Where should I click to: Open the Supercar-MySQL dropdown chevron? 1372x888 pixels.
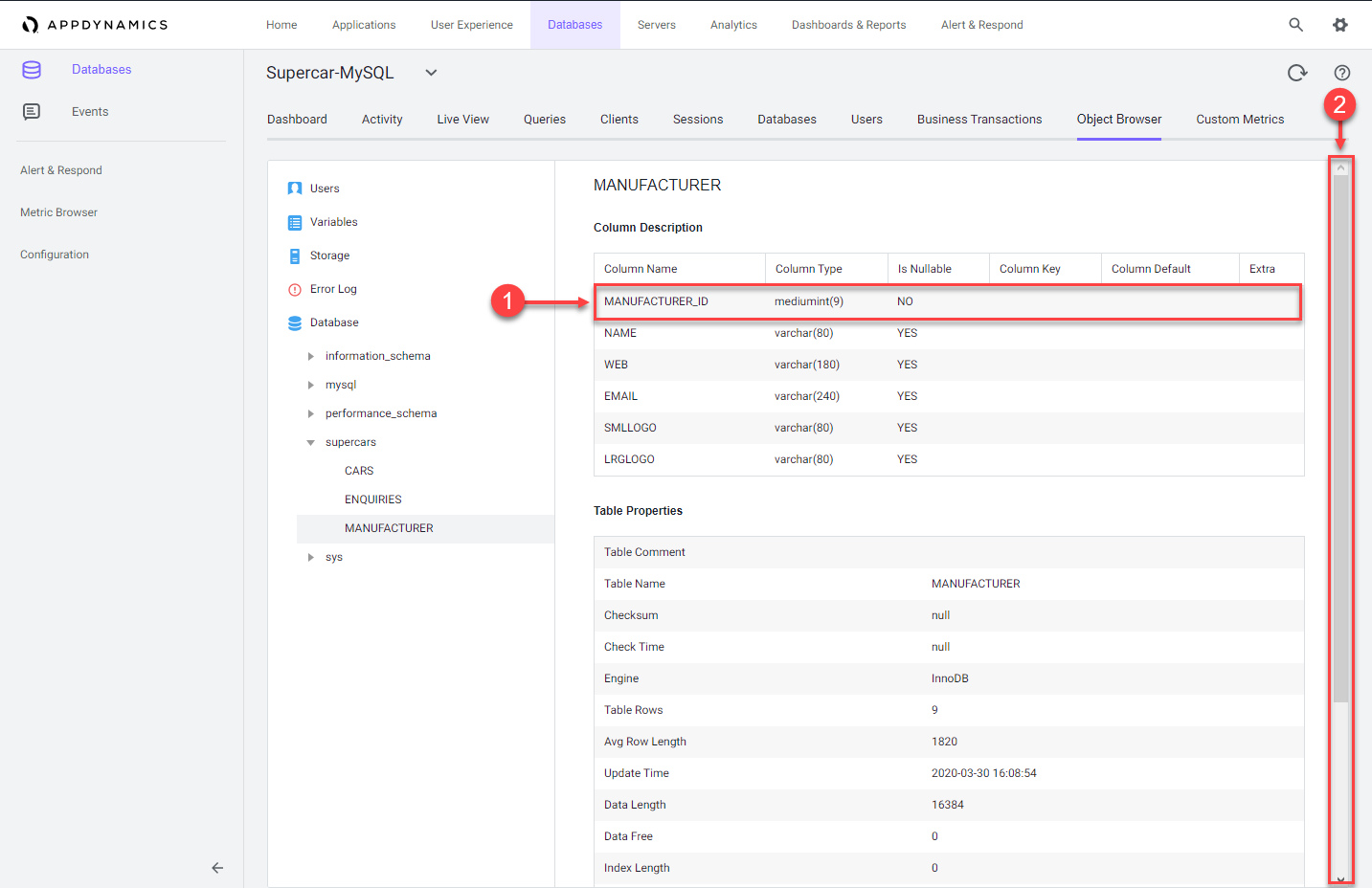(x=431, y=73)
